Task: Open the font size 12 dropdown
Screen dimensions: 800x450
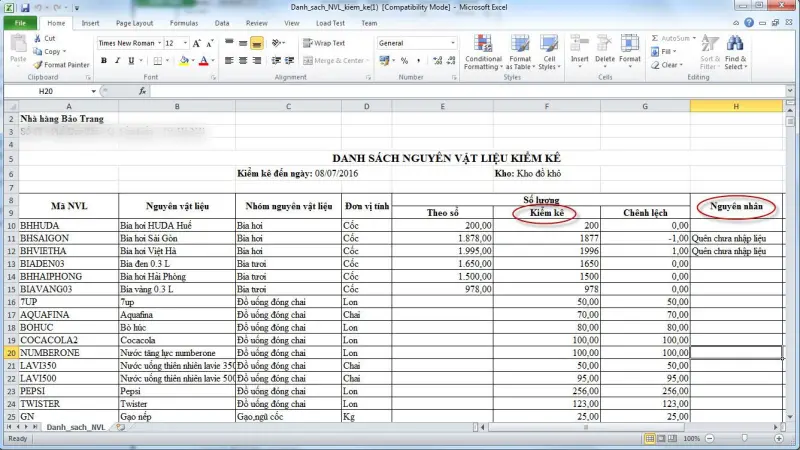Action: point(185,43)
